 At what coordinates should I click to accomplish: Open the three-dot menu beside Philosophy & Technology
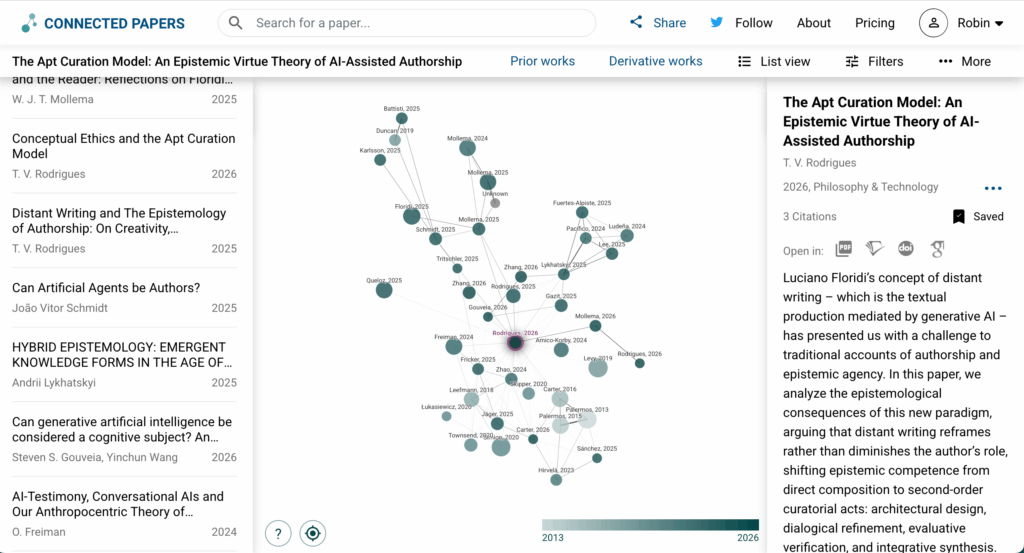click(x=993, y=189)
